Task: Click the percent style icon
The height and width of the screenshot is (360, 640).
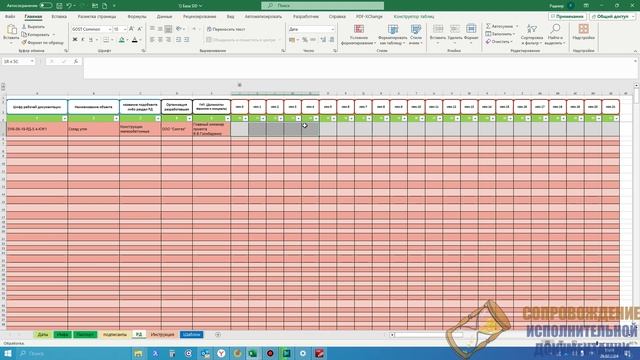Action: (x=304, y=40)
